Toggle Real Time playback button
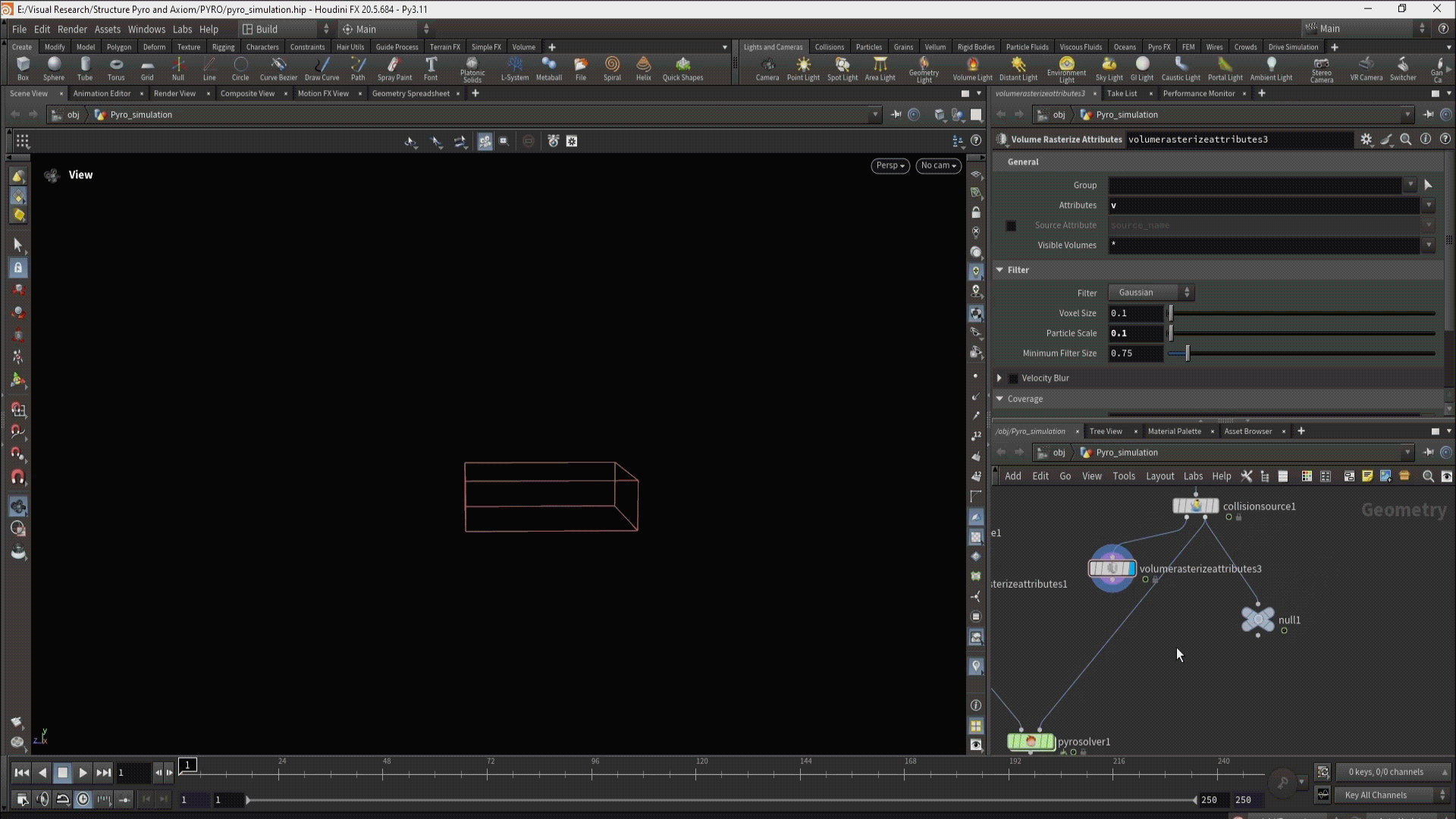Image resolution: width=1456 pixels, height=819 pixels. point(83,799)
